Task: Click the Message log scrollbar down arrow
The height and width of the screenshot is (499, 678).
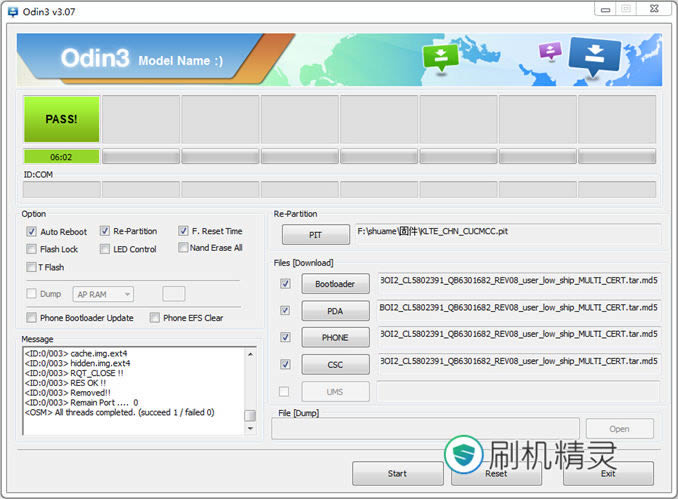Action: pos(250,429)
